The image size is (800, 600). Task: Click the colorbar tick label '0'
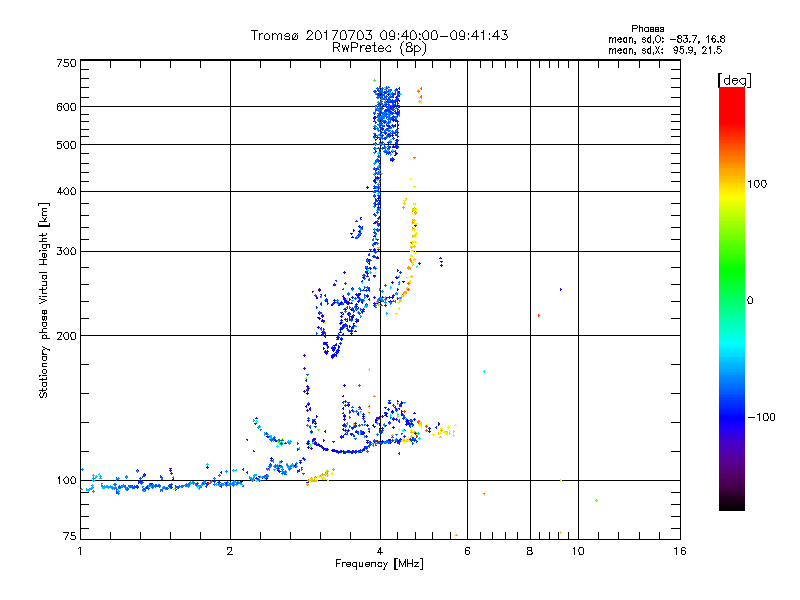click(x=750, y=300)
